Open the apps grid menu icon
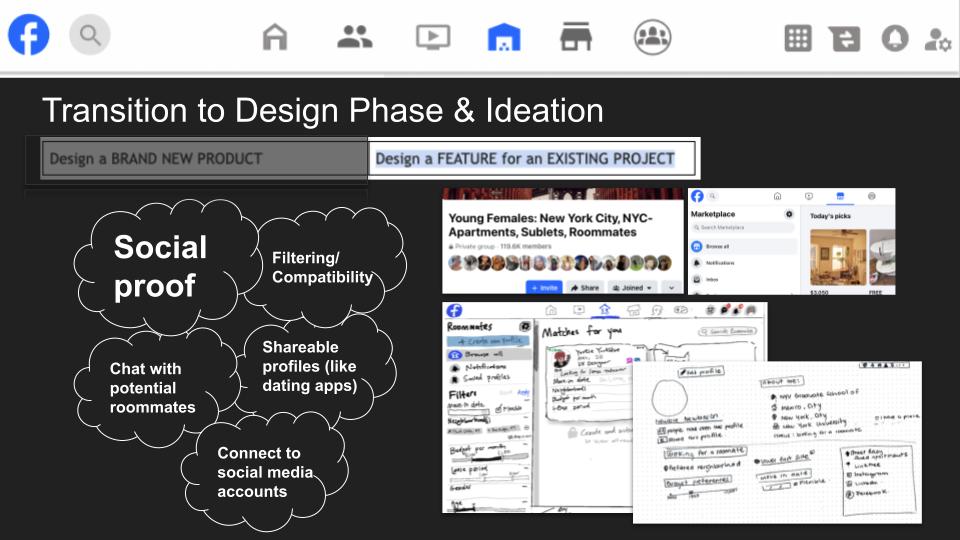This screenshot has height=540, width=960. tap(798, 38)
